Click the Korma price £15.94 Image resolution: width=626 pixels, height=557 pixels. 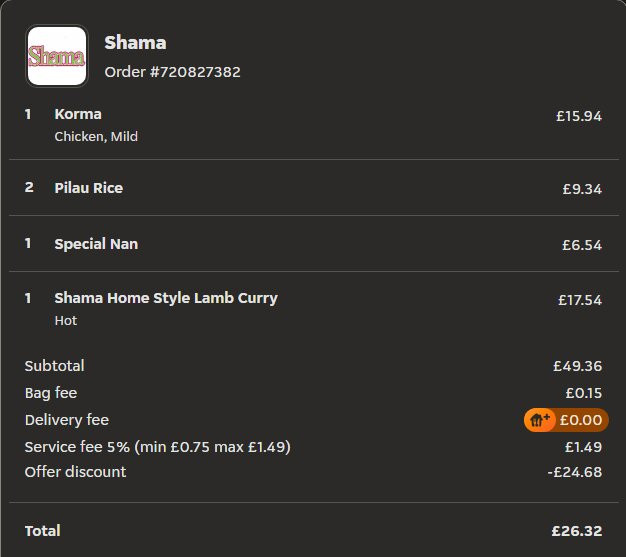[579, 116]
